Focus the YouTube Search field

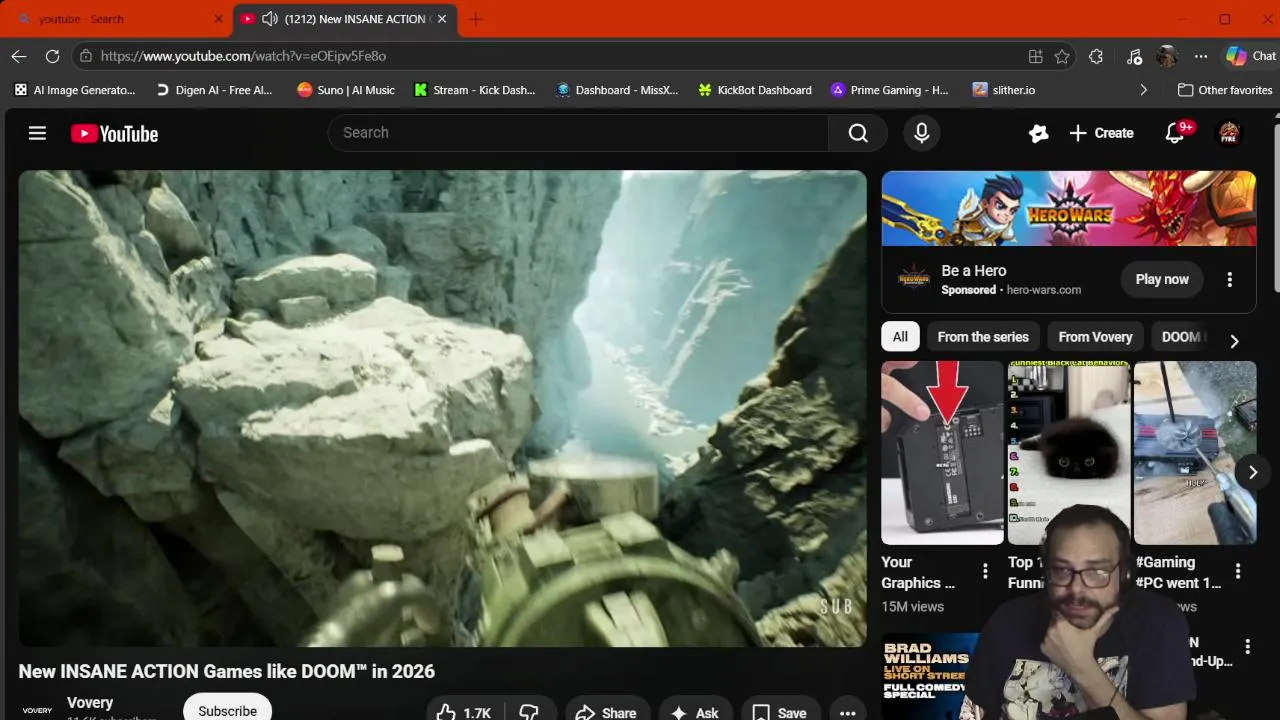tap(578, 133)
